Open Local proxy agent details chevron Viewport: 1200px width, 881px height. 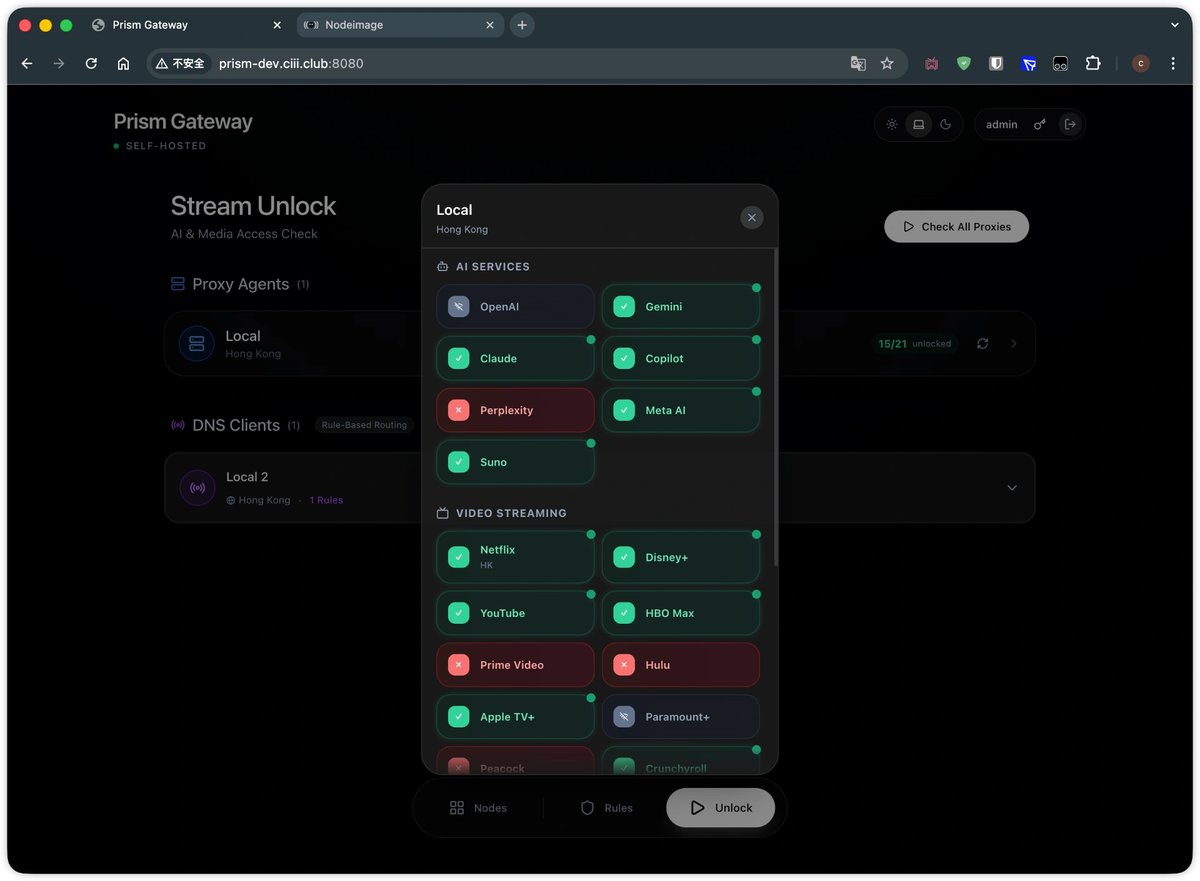(1013, 343)
